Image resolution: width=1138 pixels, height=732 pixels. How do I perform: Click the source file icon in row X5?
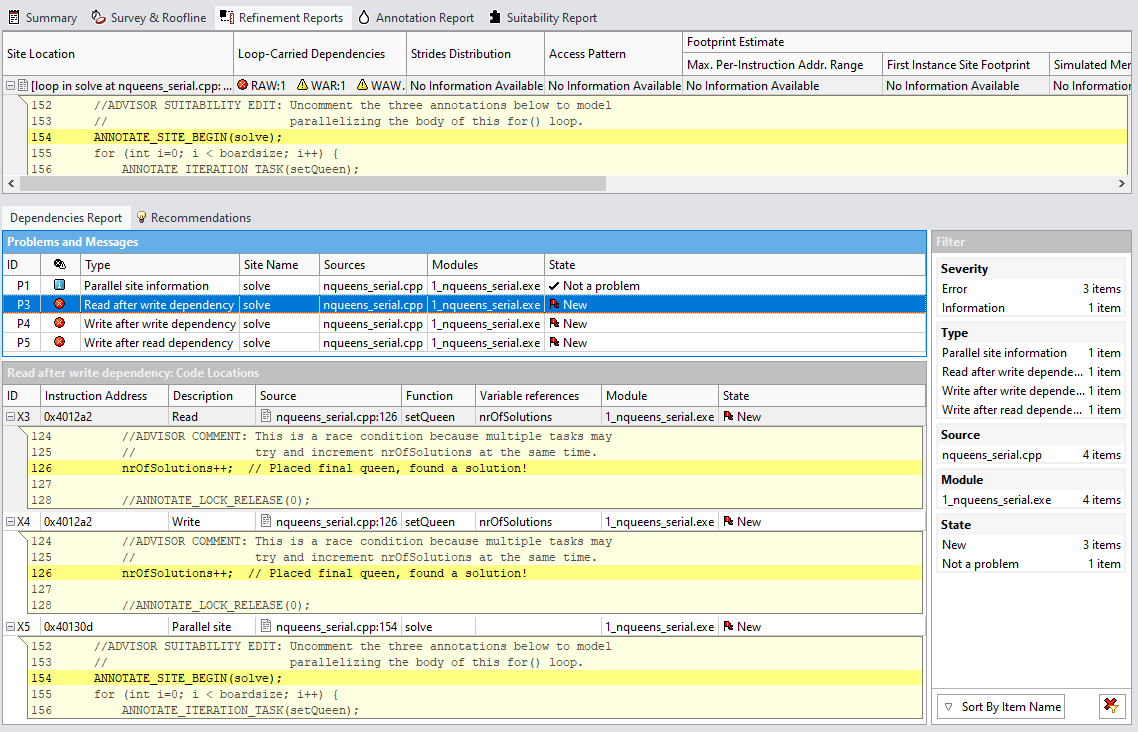coord(266,626)
